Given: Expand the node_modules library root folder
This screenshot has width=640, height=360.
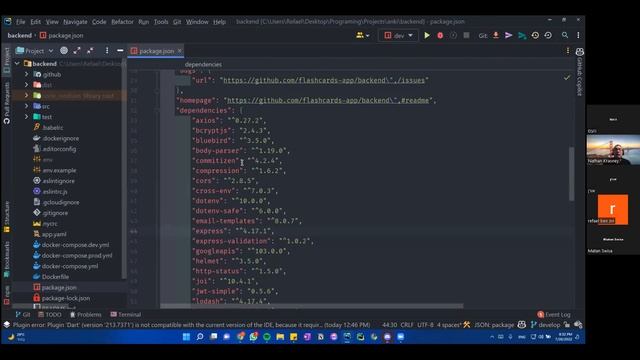Looking at the screenshot, I should [x=27, y=96].
